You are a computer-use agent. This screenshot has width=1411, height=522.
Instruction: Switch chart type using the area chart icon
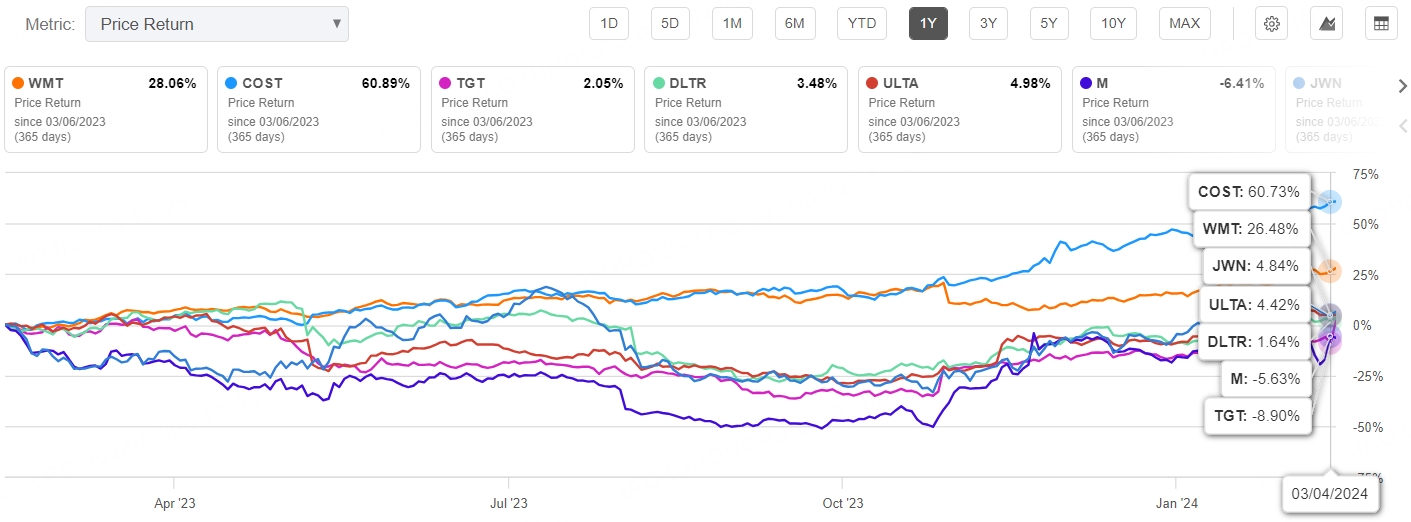pyautogui.click(x=1327, y=23)
